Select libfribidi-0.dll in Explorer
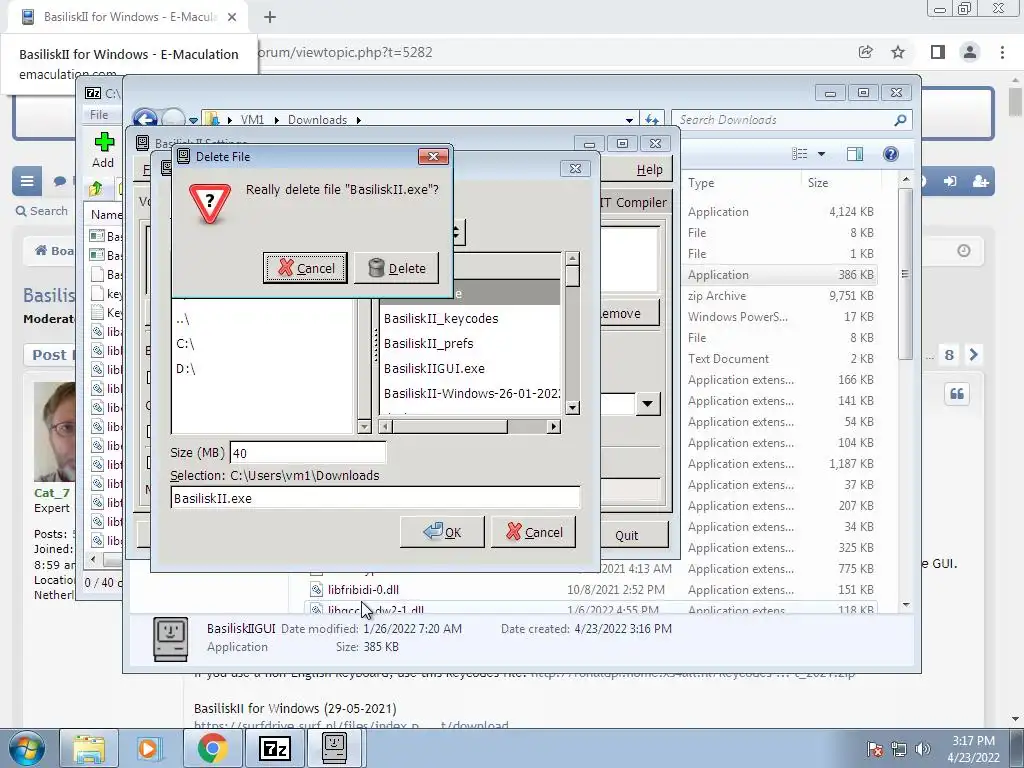The height and width of the screenshot is (768, 1024). point(363,590)
